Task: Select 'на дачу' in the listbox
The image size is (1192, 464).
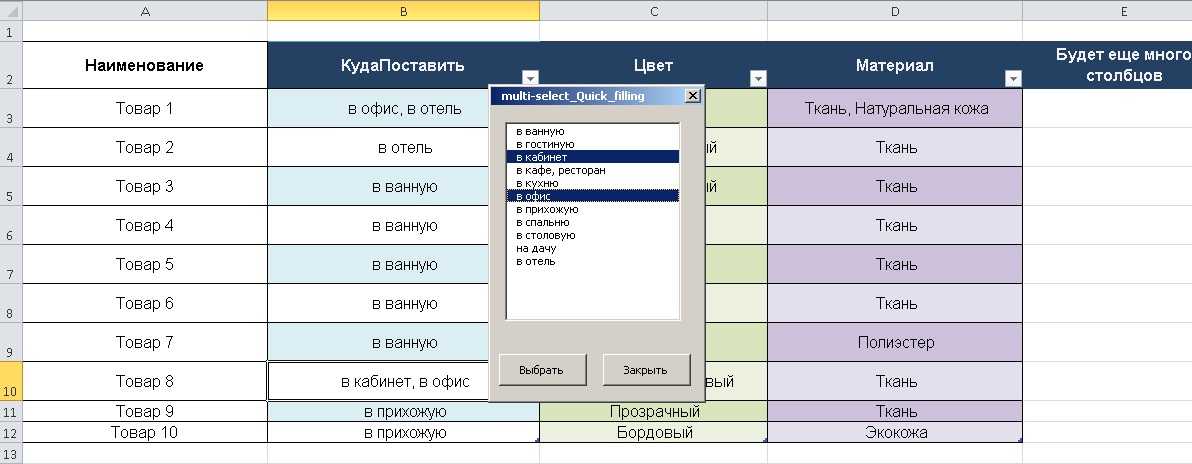Action: coord(592,248)
